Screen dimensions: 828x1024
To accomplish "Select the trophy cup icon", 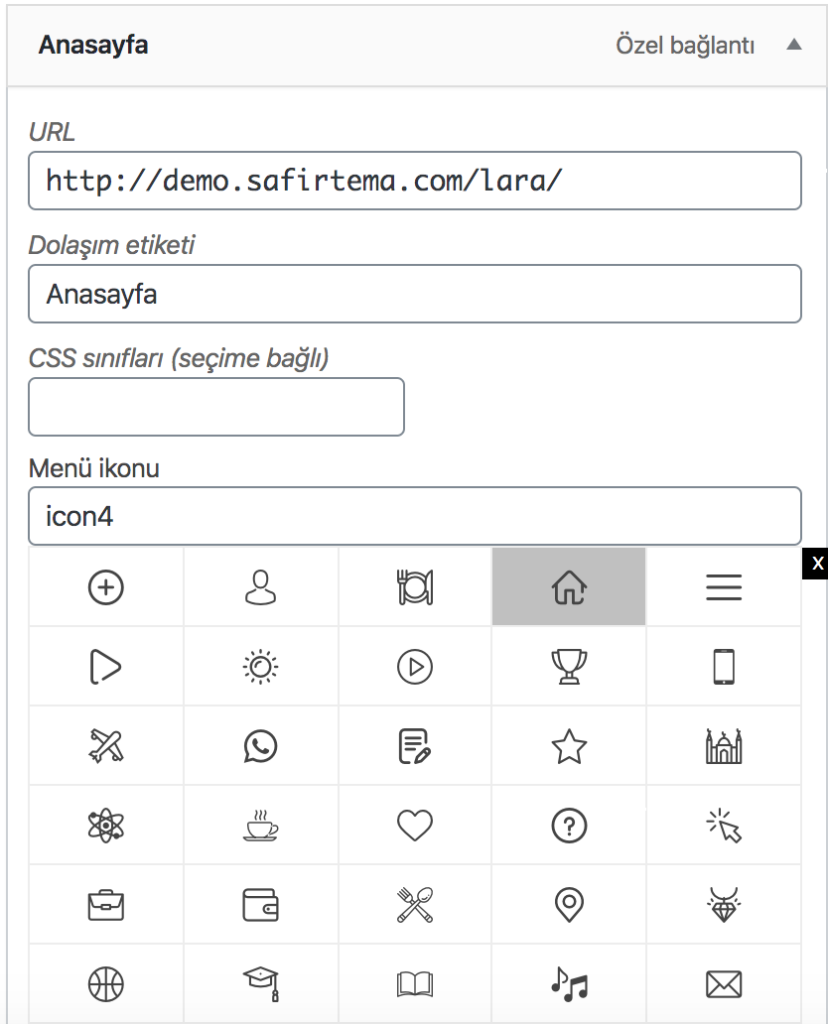I will (x=569, y=666).
